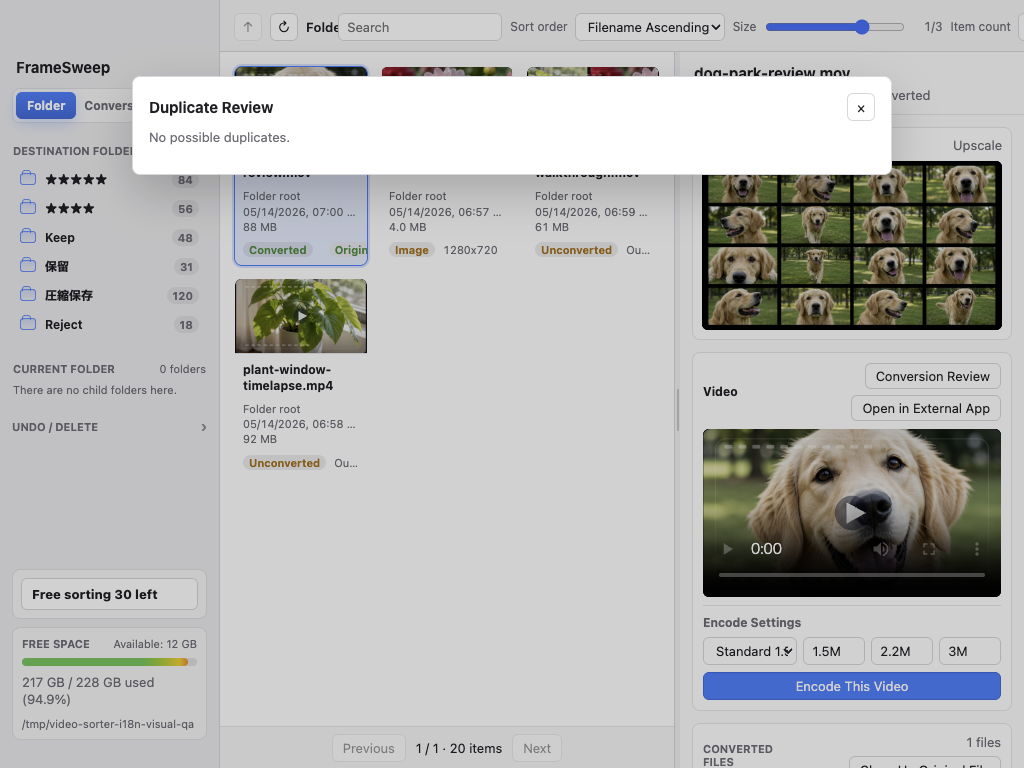This screenshot has height=768, width=1024.
Task: Click folder icon beside Keep
Action: 27,236
